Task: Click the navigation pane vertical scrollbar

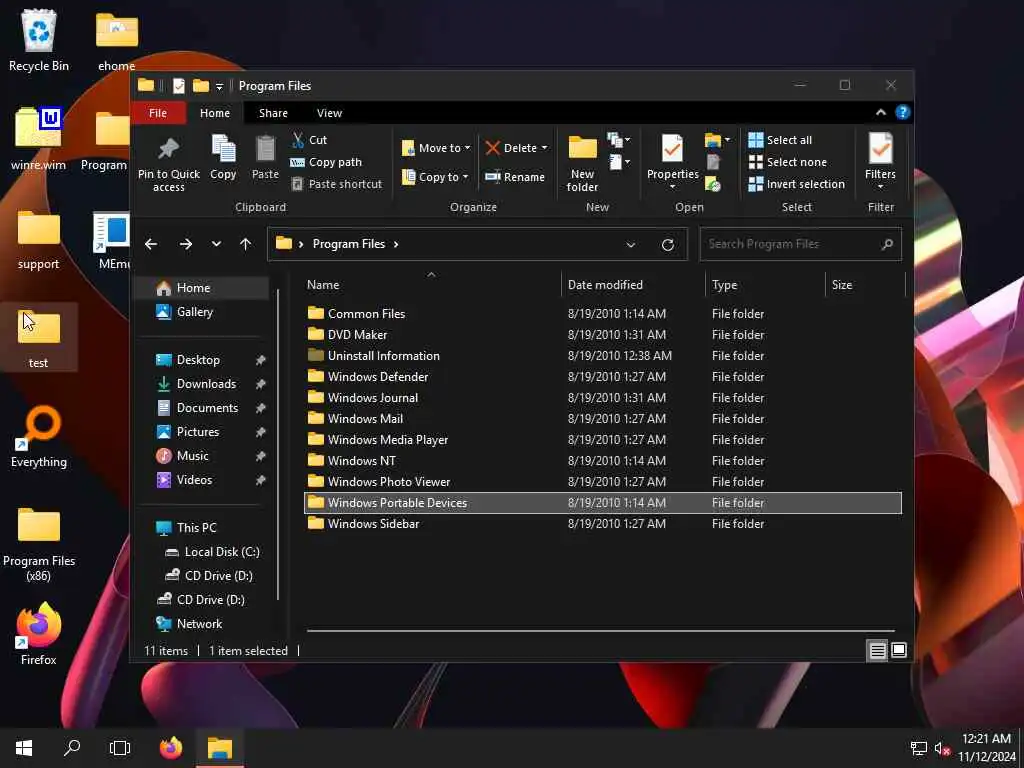Action: 278,444
